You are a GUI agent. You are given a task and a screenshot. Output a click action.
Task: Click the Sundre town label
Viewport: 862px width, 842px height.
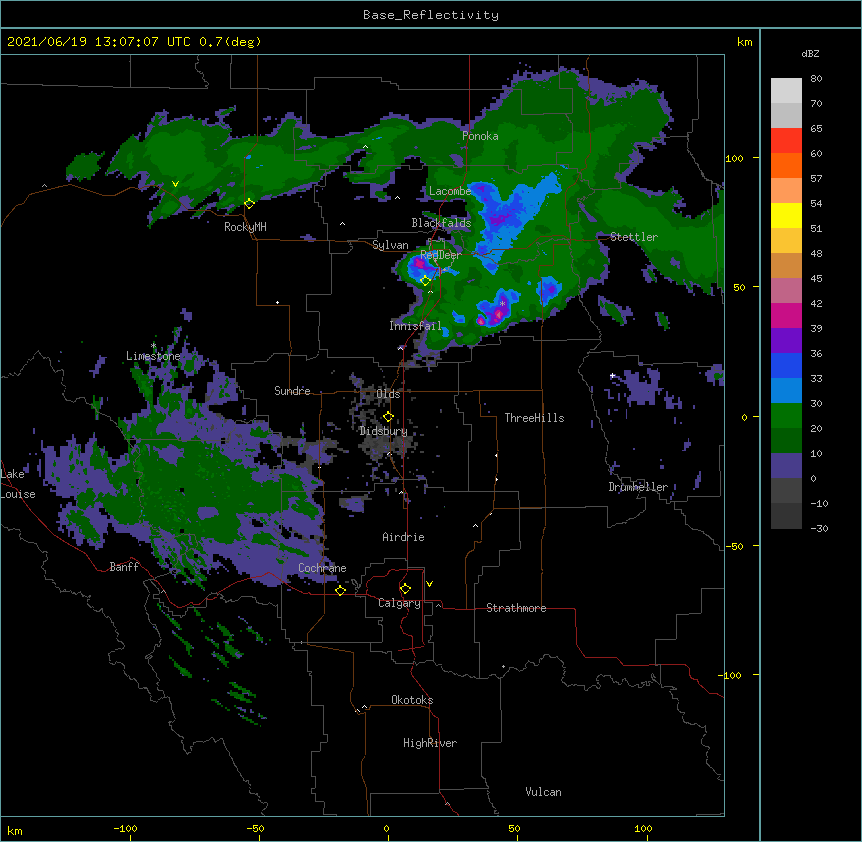pyautogui.click(x=292, y=391)
